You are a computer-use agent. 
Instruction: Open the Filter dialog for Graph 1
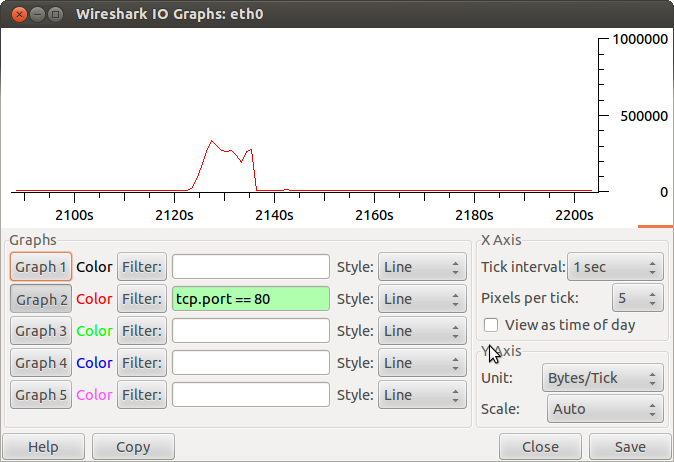pyautogui.click(x=142, y=267)
